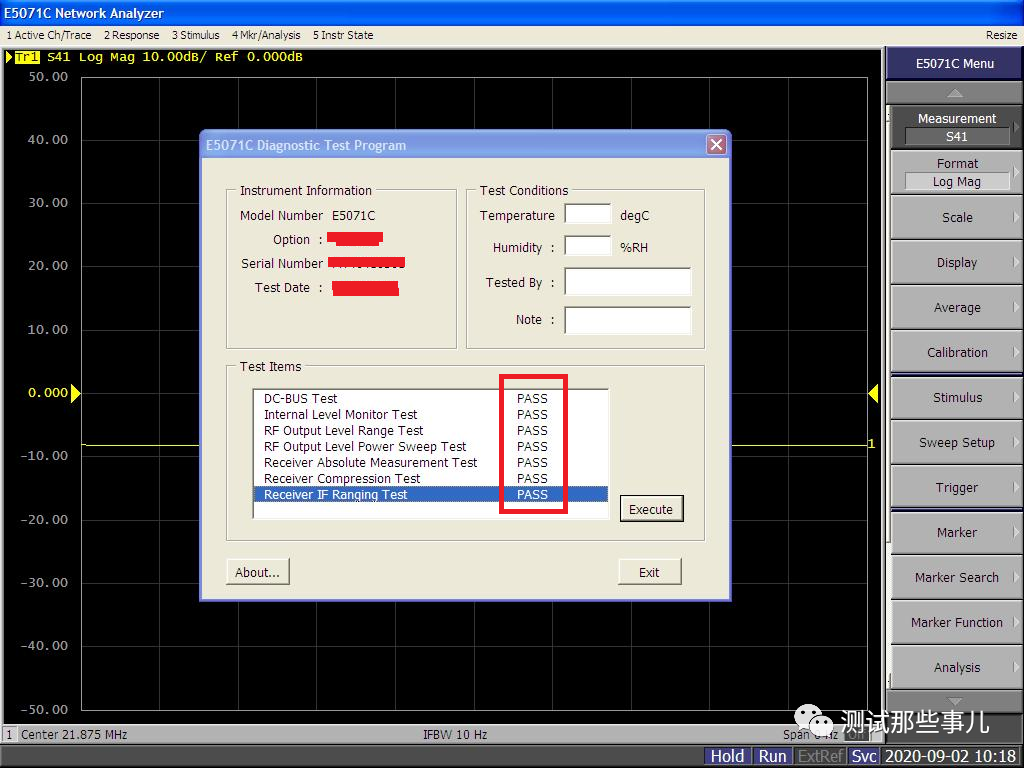
Task: Click the Exit button
Action: click(649, 572)
